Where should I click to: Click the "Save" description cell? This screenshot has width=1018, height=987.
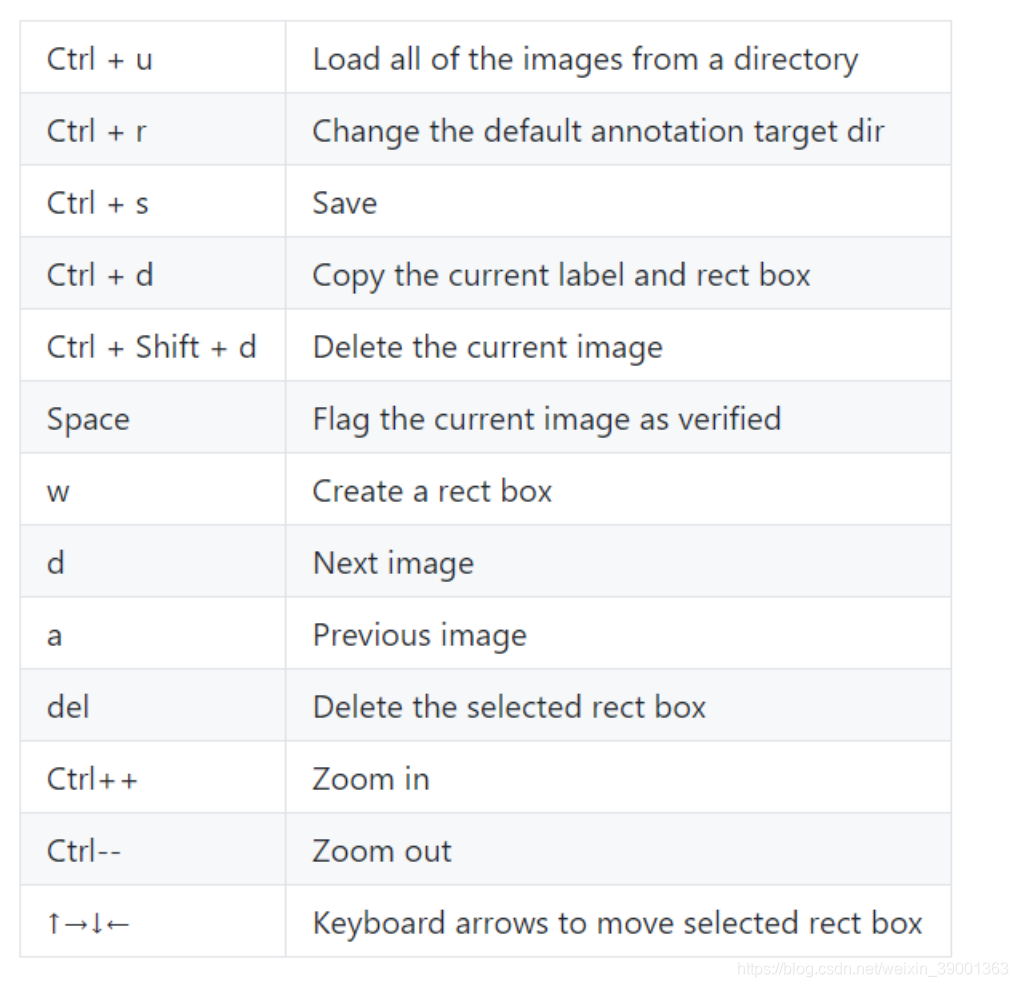(345, 203)
